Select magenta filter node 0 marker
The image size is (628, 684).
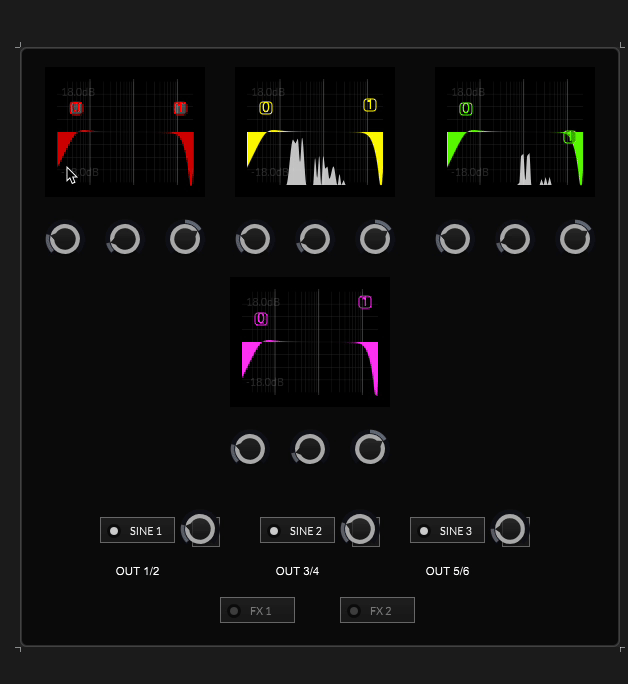pos(261,319)
